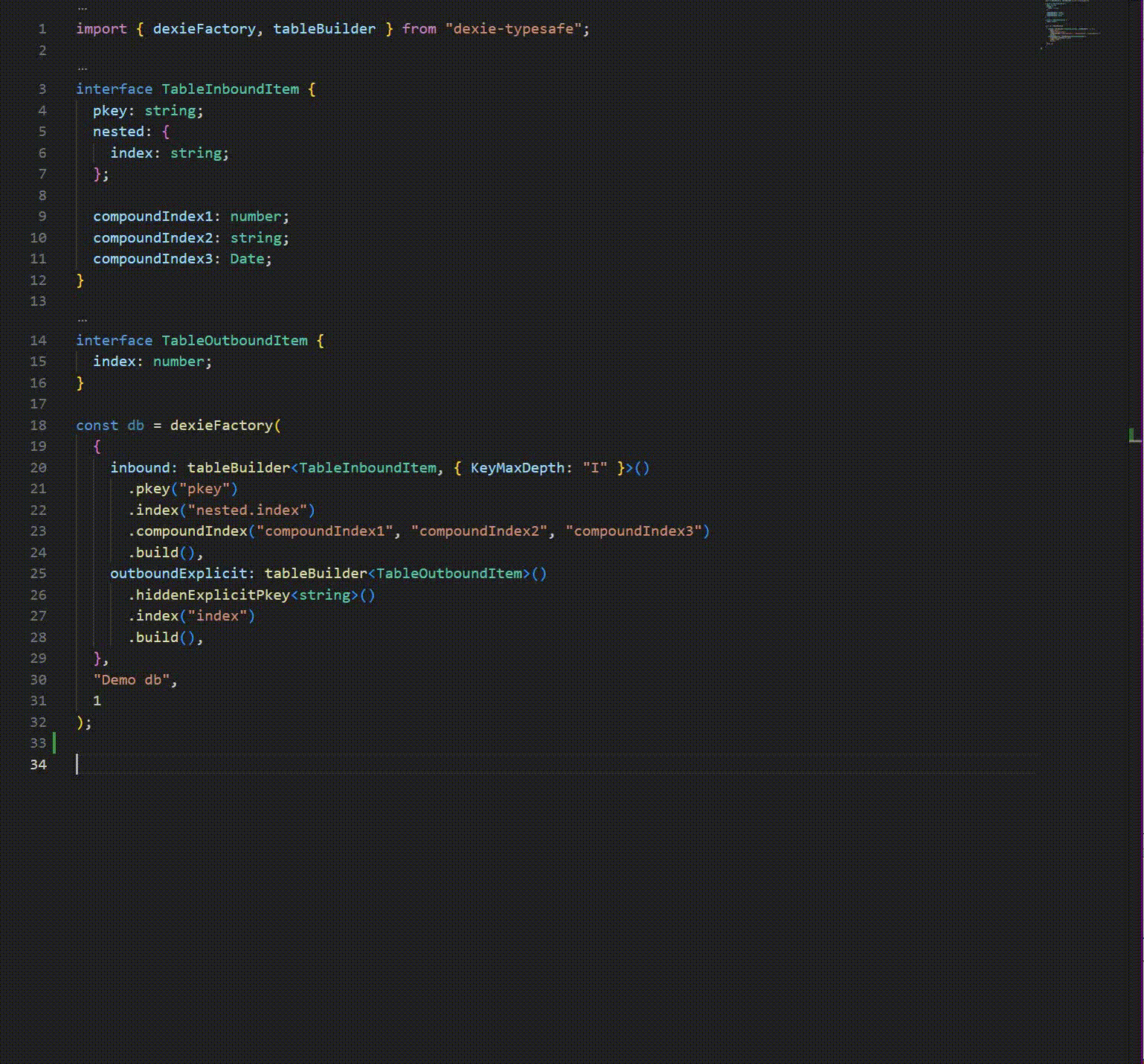Click the "compoundIndex1" string argument on line 23
This screenshot has width=1144, height=1064.
click(x=324, y=531)
